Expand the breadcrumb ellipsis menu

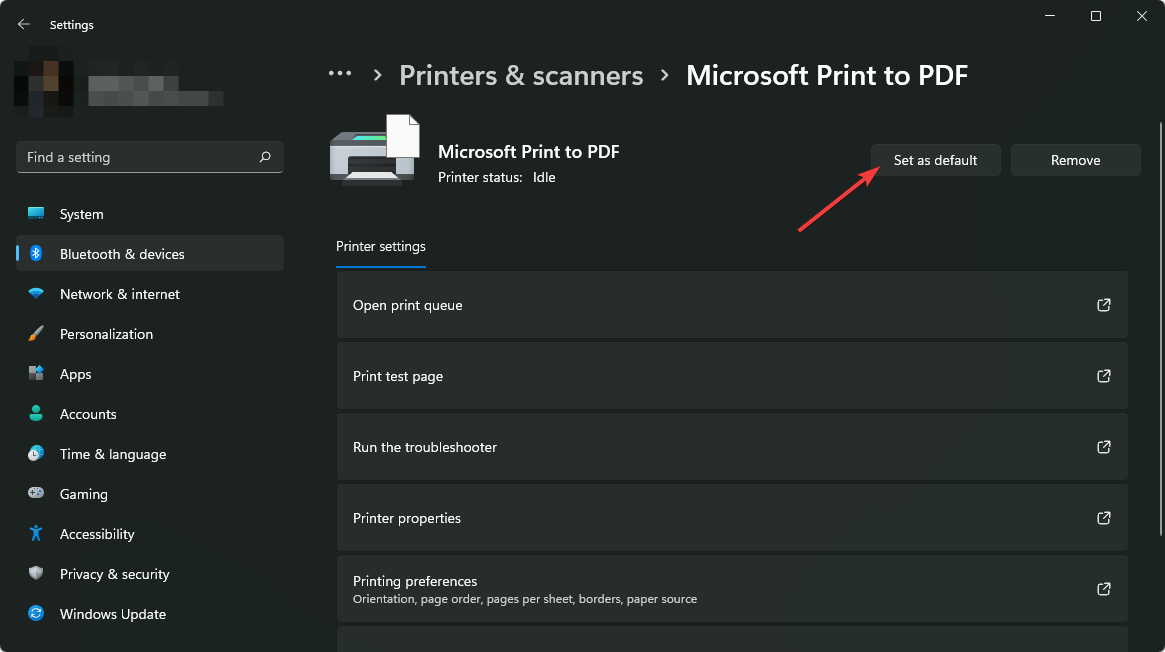340,75
